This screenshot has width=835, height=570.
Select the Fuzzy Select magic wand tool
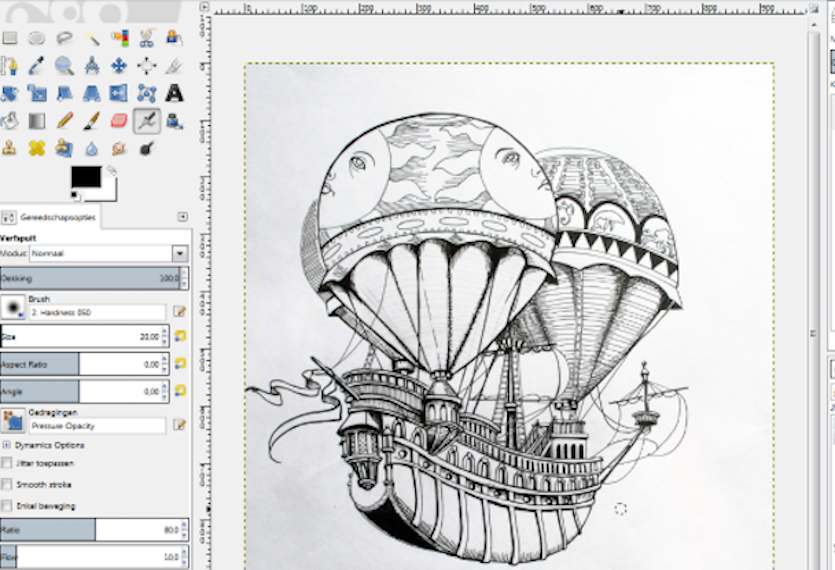(x=92, y=38)
